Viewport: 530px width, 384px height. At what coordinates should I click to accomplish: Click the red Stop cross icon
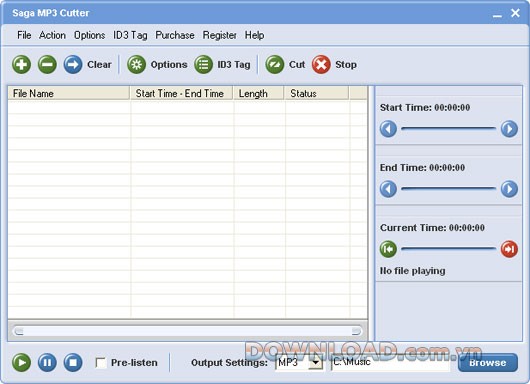(321, 64)
